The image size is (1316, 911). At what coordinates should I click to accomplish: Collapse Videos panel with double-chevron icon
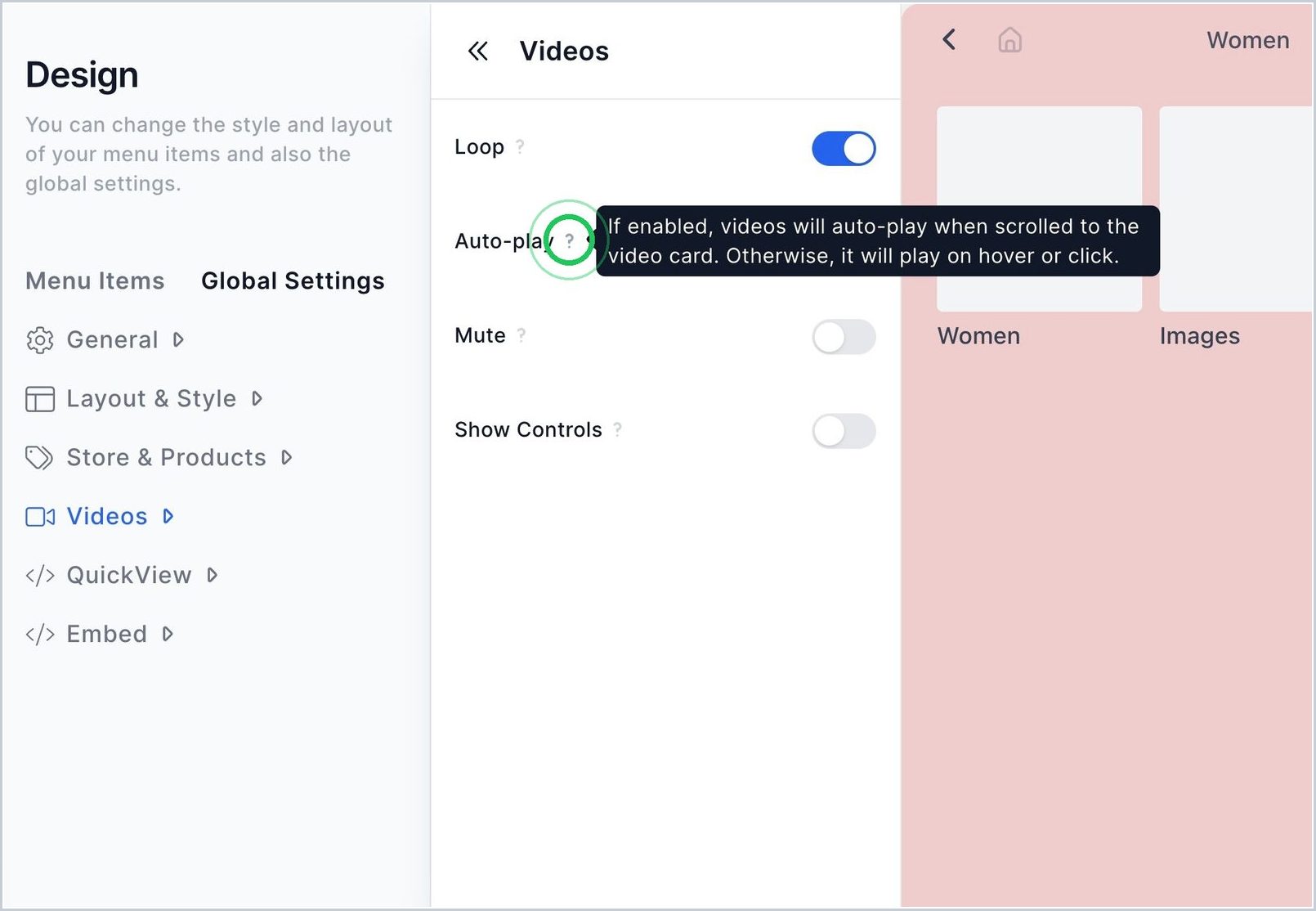click(x=478, y=52)
